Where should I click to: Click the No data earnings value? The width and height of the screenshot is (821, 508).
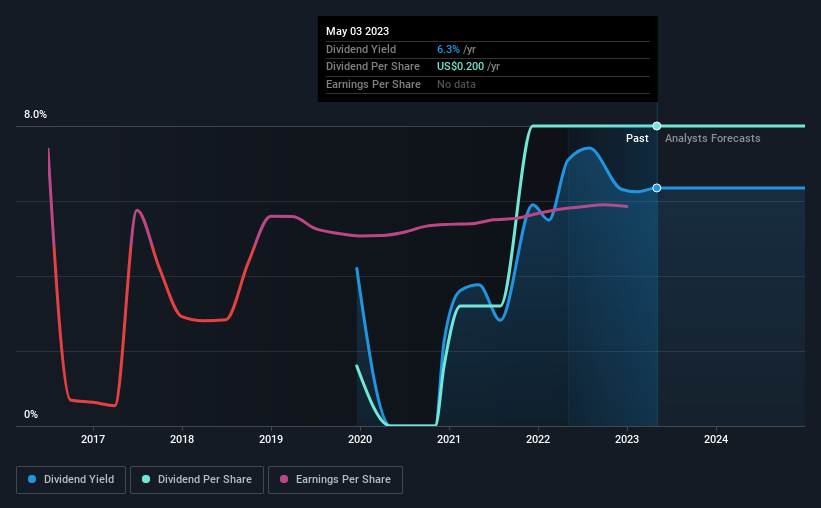[457, 84]
